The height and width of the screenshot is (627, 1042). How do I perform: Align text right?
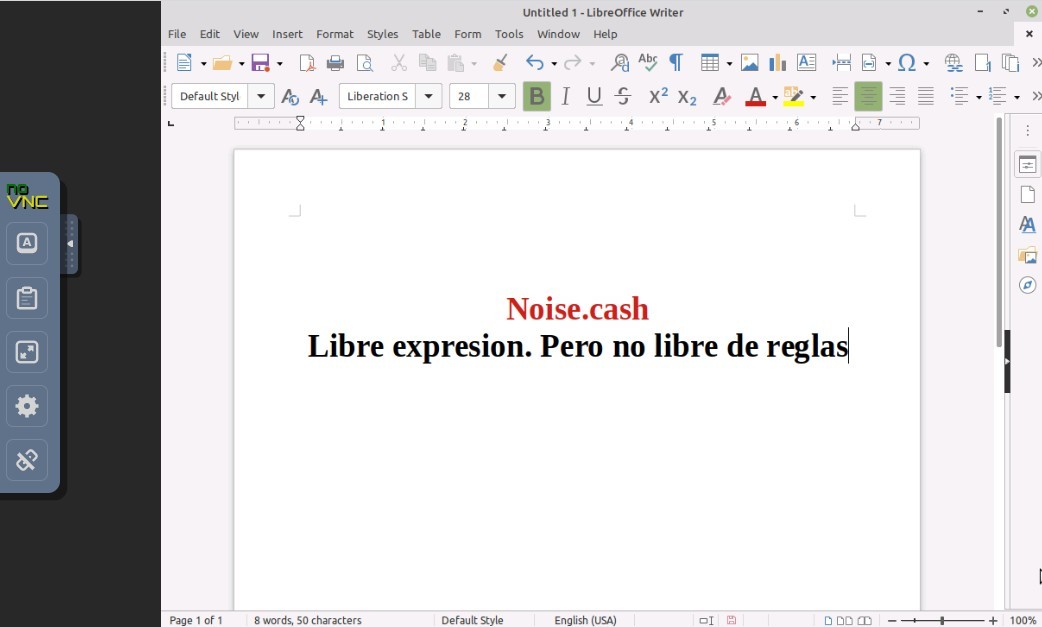click(x=897, y=96)
